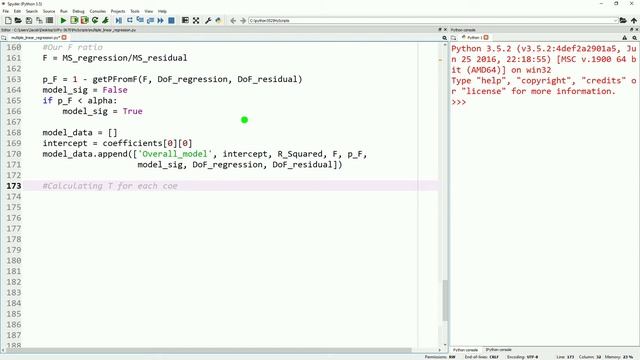640x360 pixels.
Task: Run the file with green play icon
Action: pos(63,20)
